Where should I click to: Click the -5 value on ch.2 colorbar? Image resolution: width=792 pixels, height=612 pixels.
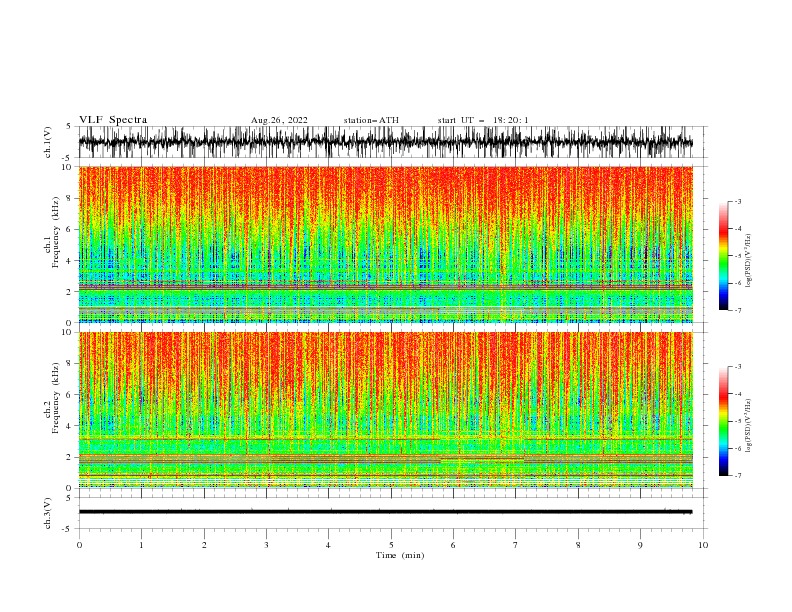click(x=738, y=421)
